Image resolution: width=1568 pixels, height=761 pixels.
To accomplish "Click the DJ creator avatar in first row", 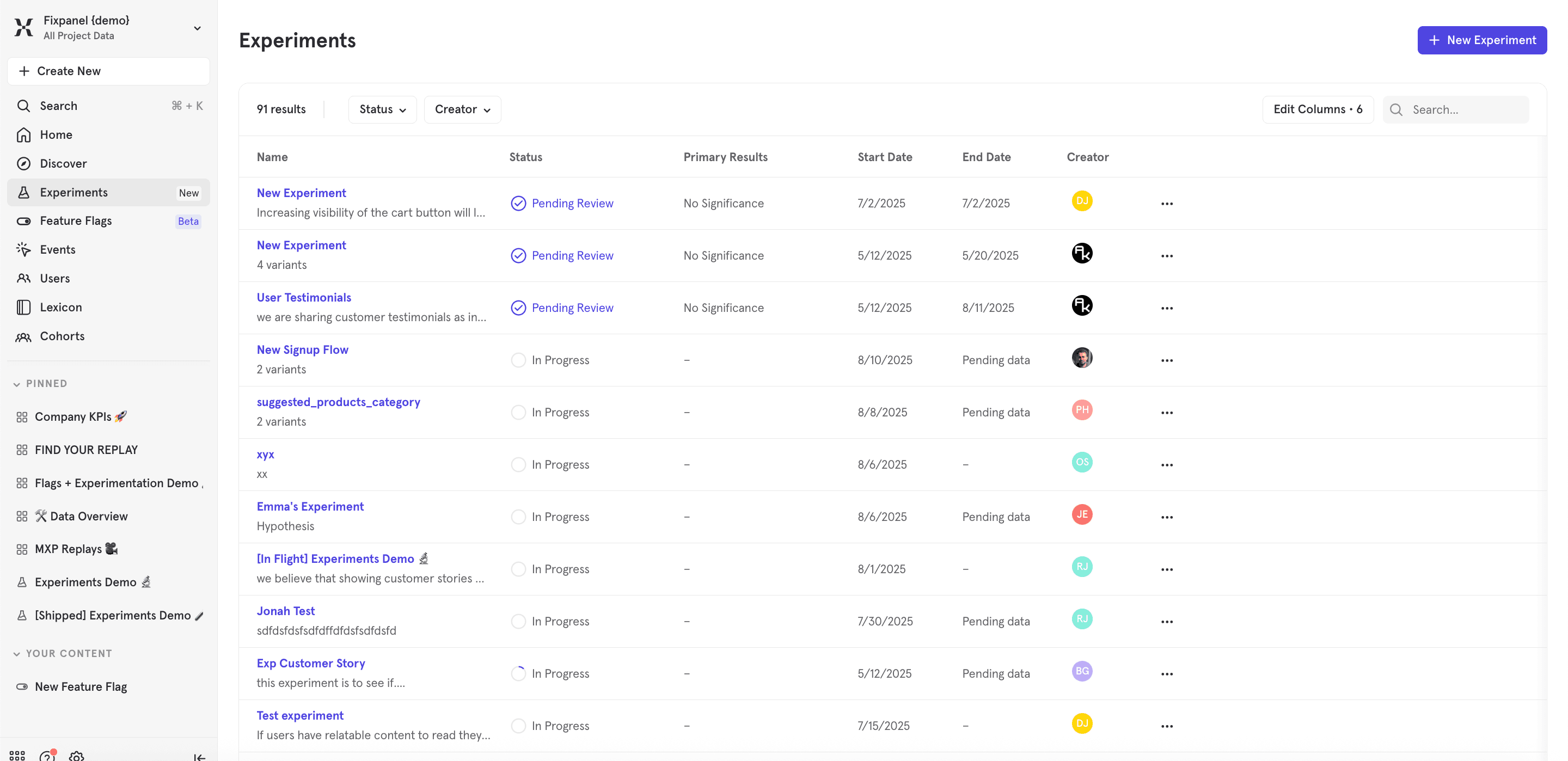I will point(1082,201).
